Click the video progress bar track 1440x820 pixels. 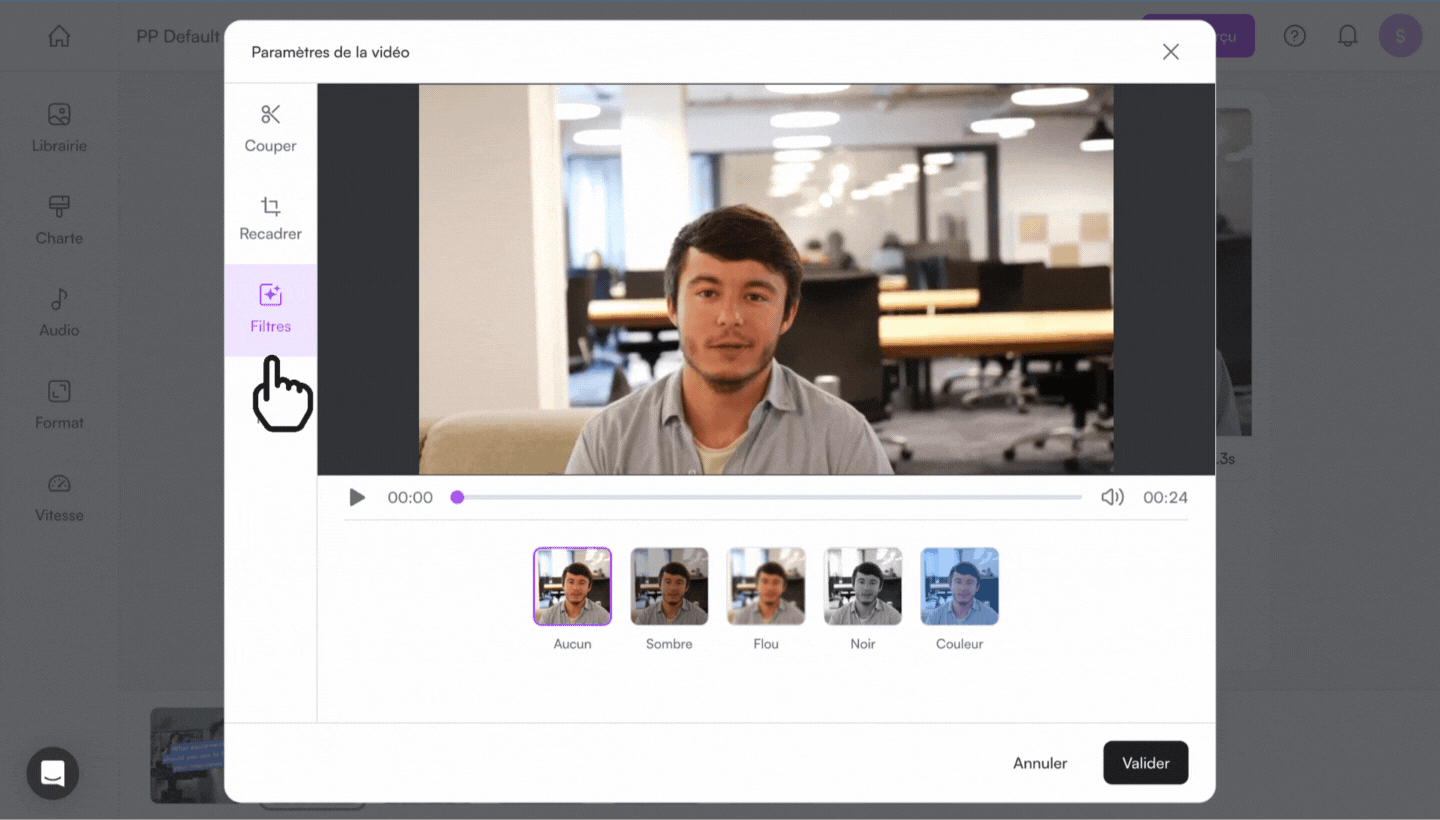point(766,497)
